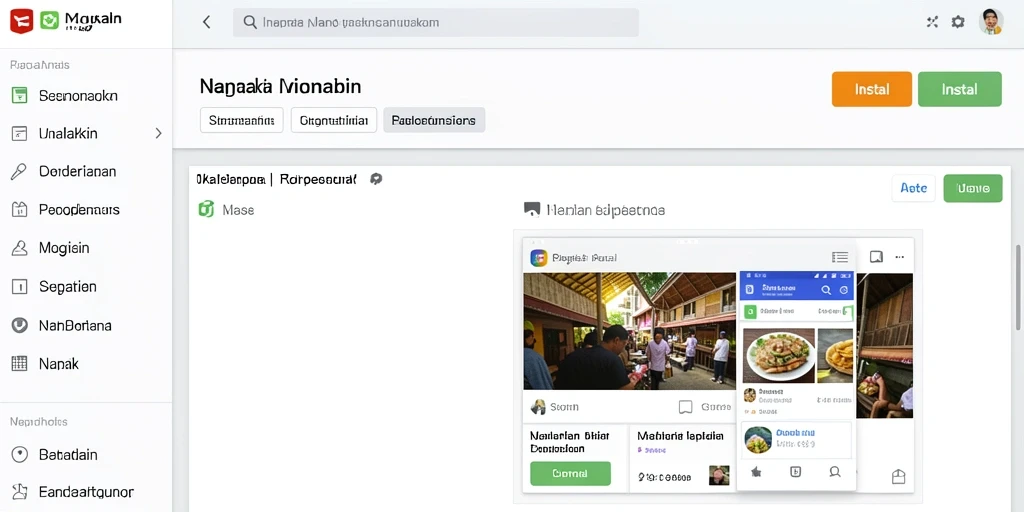This screenshot has width=1024, height=512.
Task: Click the middle icon in phone nav
Action: (x=795, y=472)
